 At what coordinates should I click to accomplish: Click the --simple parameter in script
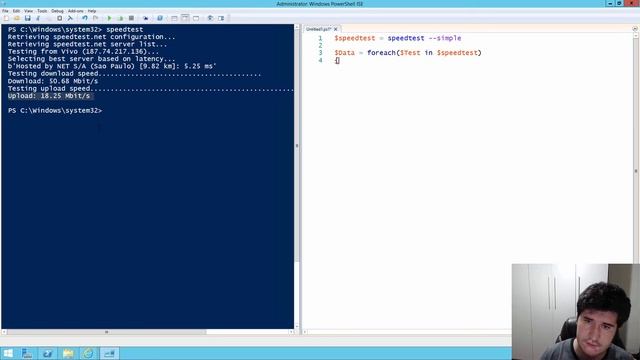tap(445, 38)
